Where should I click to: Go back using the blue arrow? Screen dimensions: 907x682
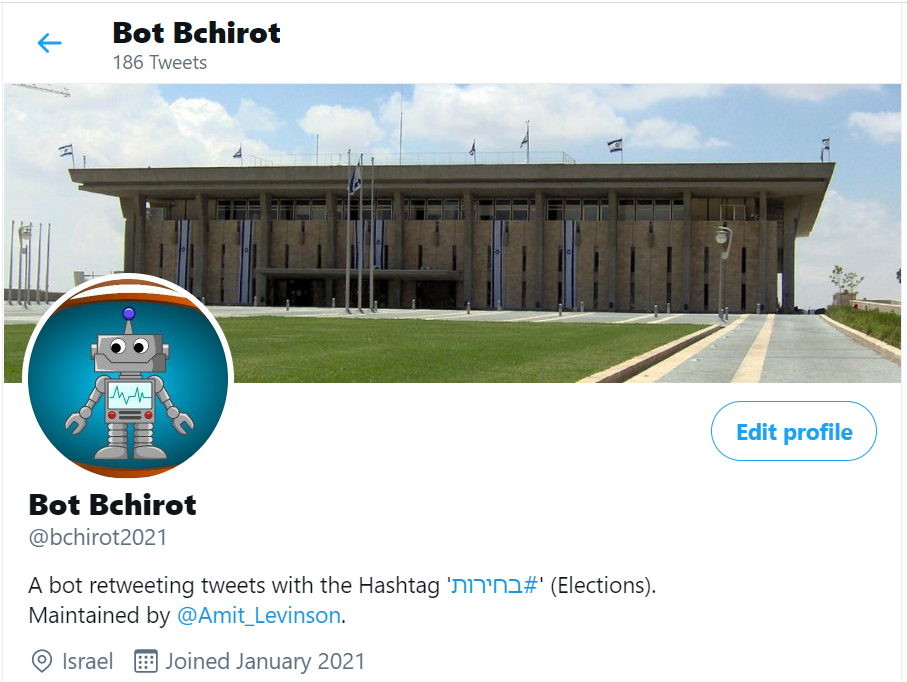49,43
